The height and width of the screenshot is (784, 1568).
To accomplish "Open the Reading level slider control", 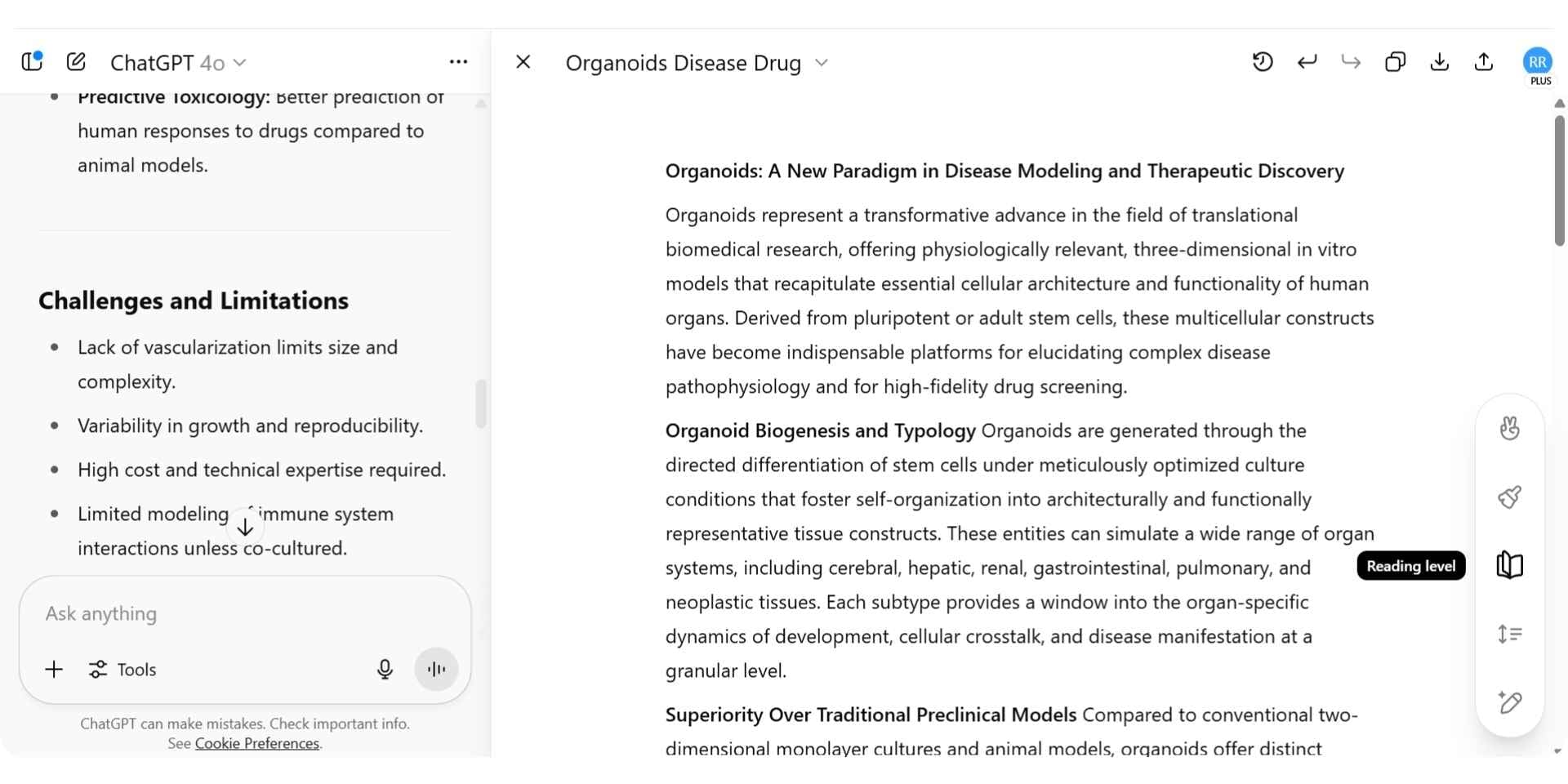I will point(1510,565).
